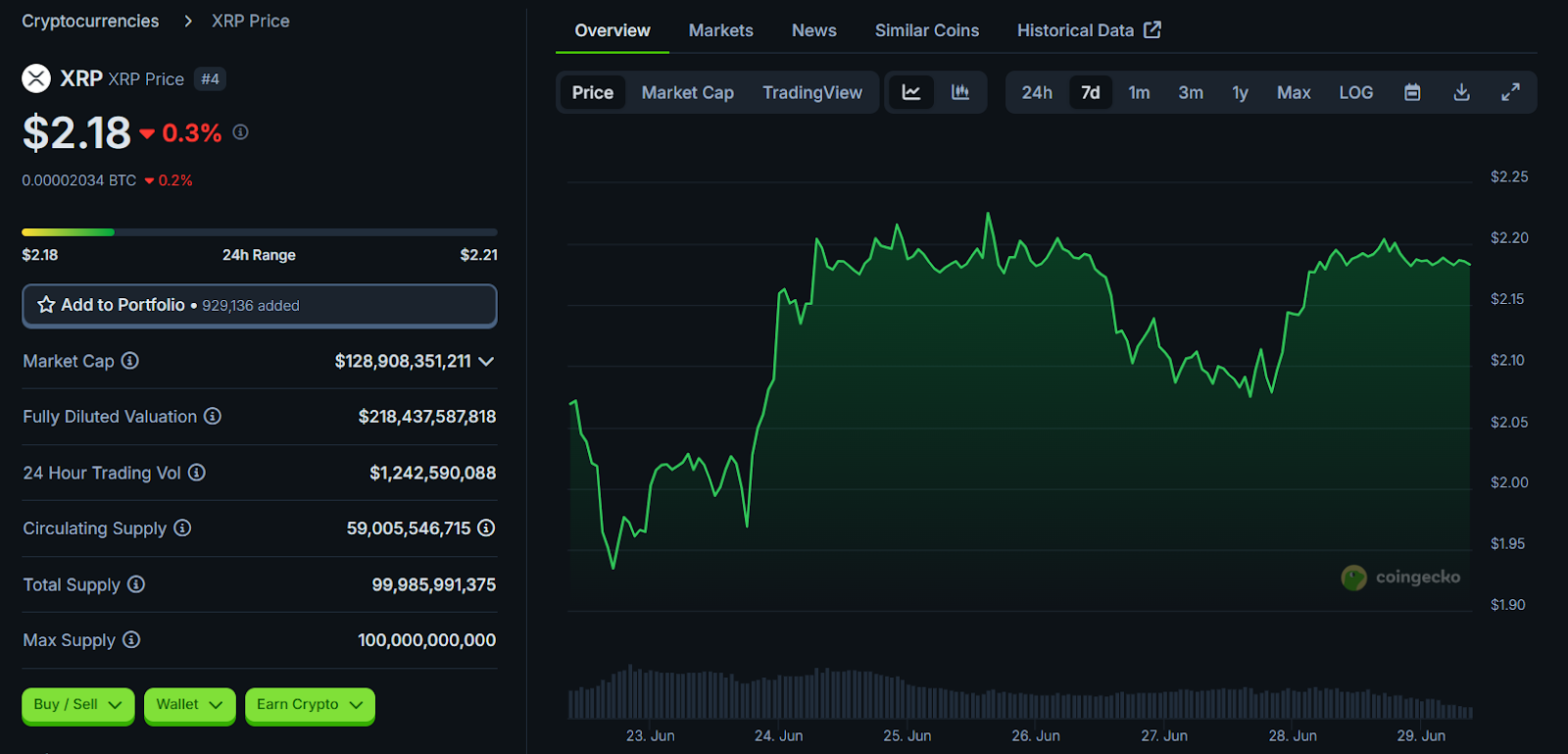Image resolution: width=1568 pixels, height=754 pixels.
Task: Set chart range to Max
Action: [x=1294, y=92]
